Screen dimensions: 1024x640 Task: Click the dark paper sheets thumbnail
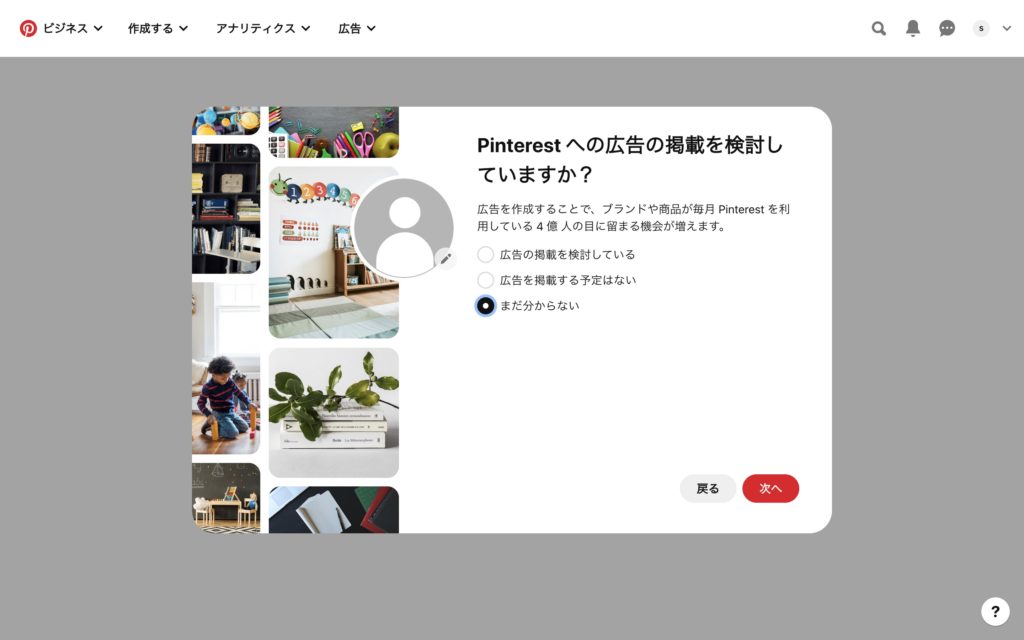pyautogui.click(x=334, y=509)
